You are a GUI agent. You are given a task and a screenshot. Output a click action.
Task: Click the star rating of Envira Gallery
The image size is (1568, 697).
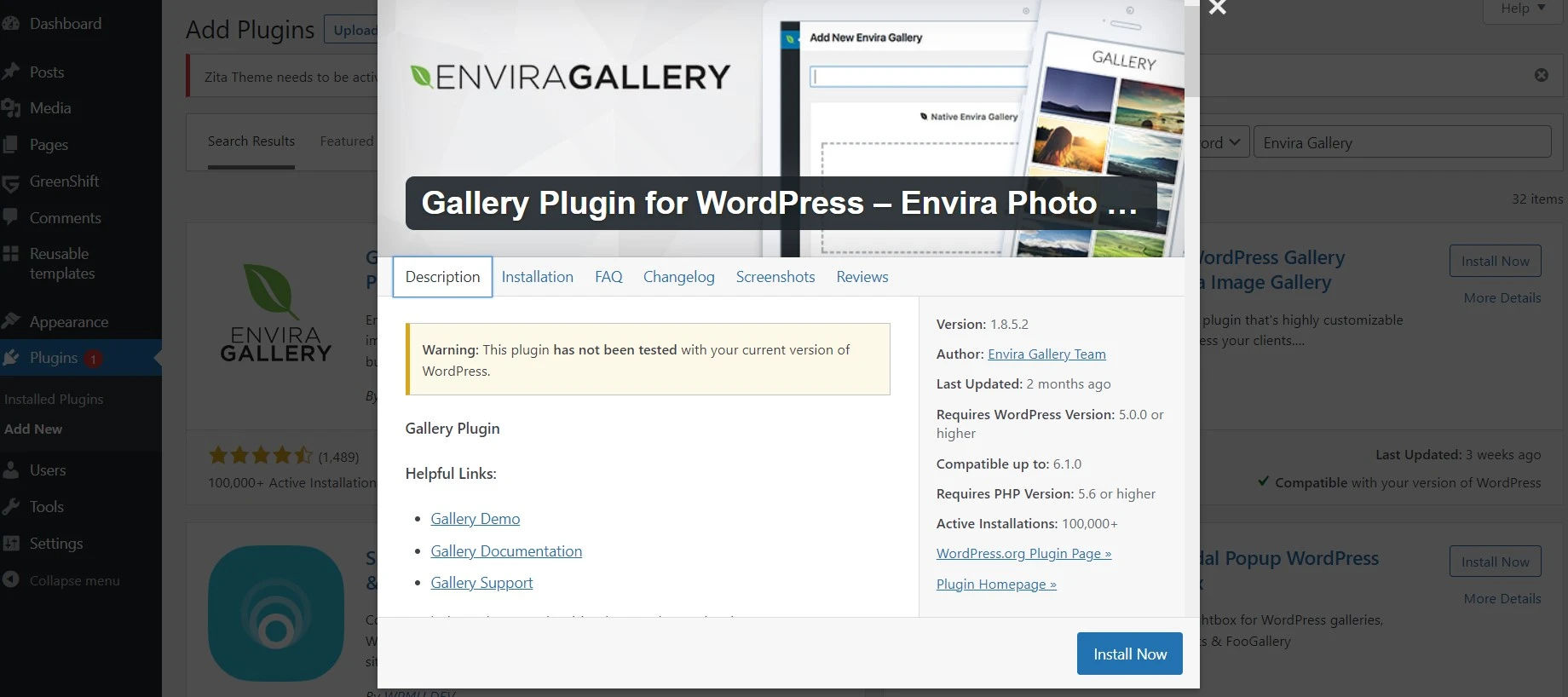click(x=261, y=456)
